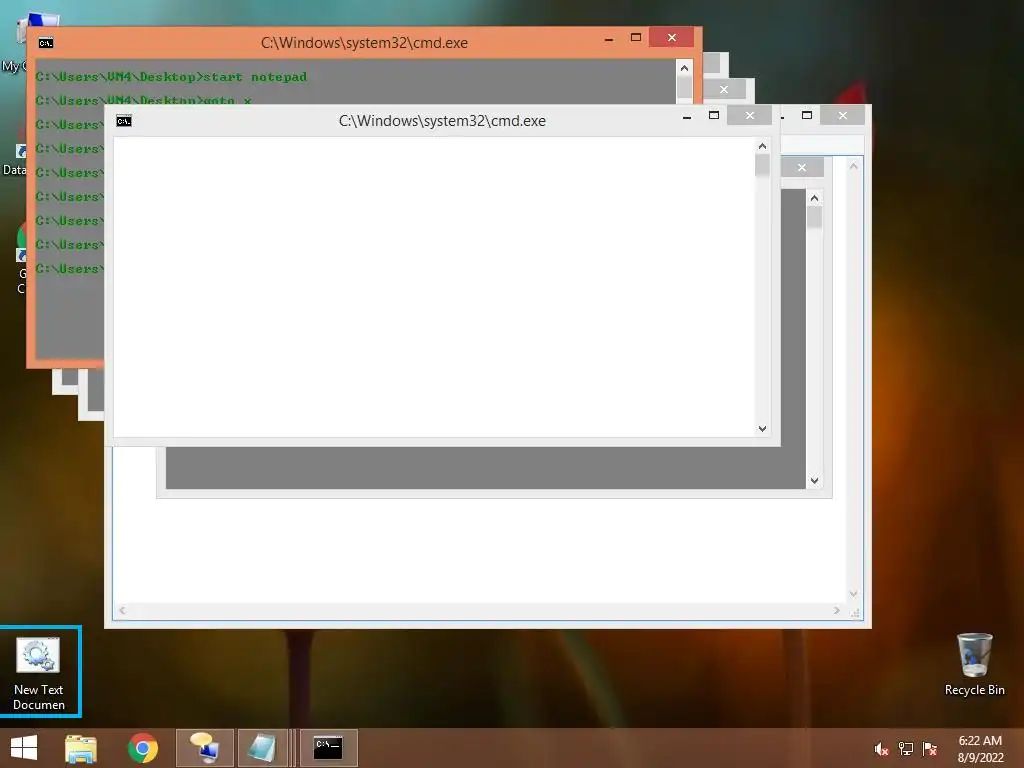Viewport: 1024px width, 768px height.
Task: Open system menu icon of front cmd window
Action: coord(123,121)
